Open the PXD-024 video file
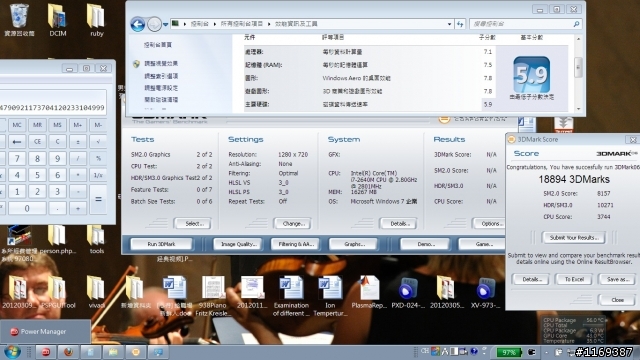640x360 pixels. (407, 292)
